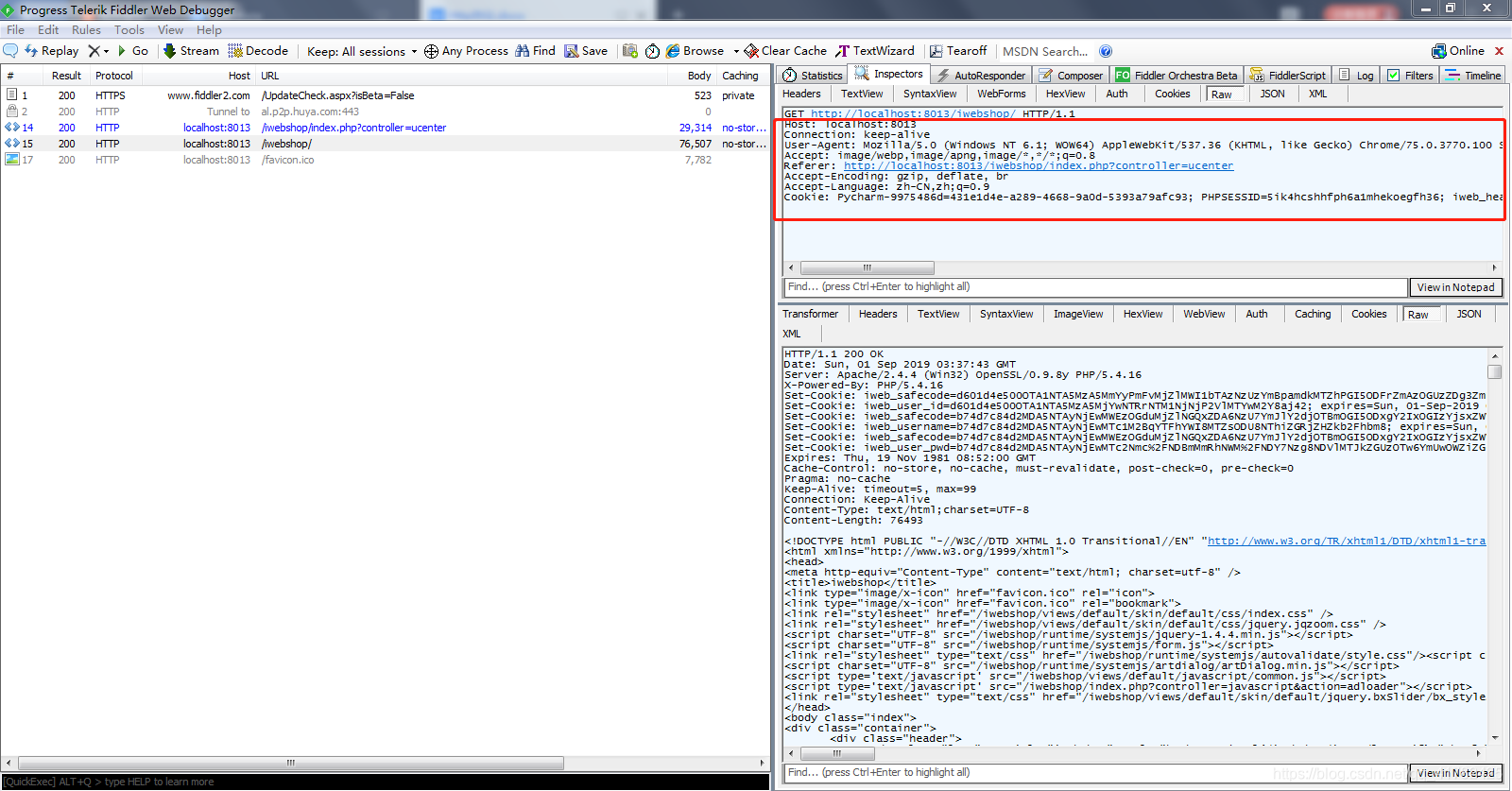
Task: Open the FiddlerScript tab
Action: point(1288,75)
